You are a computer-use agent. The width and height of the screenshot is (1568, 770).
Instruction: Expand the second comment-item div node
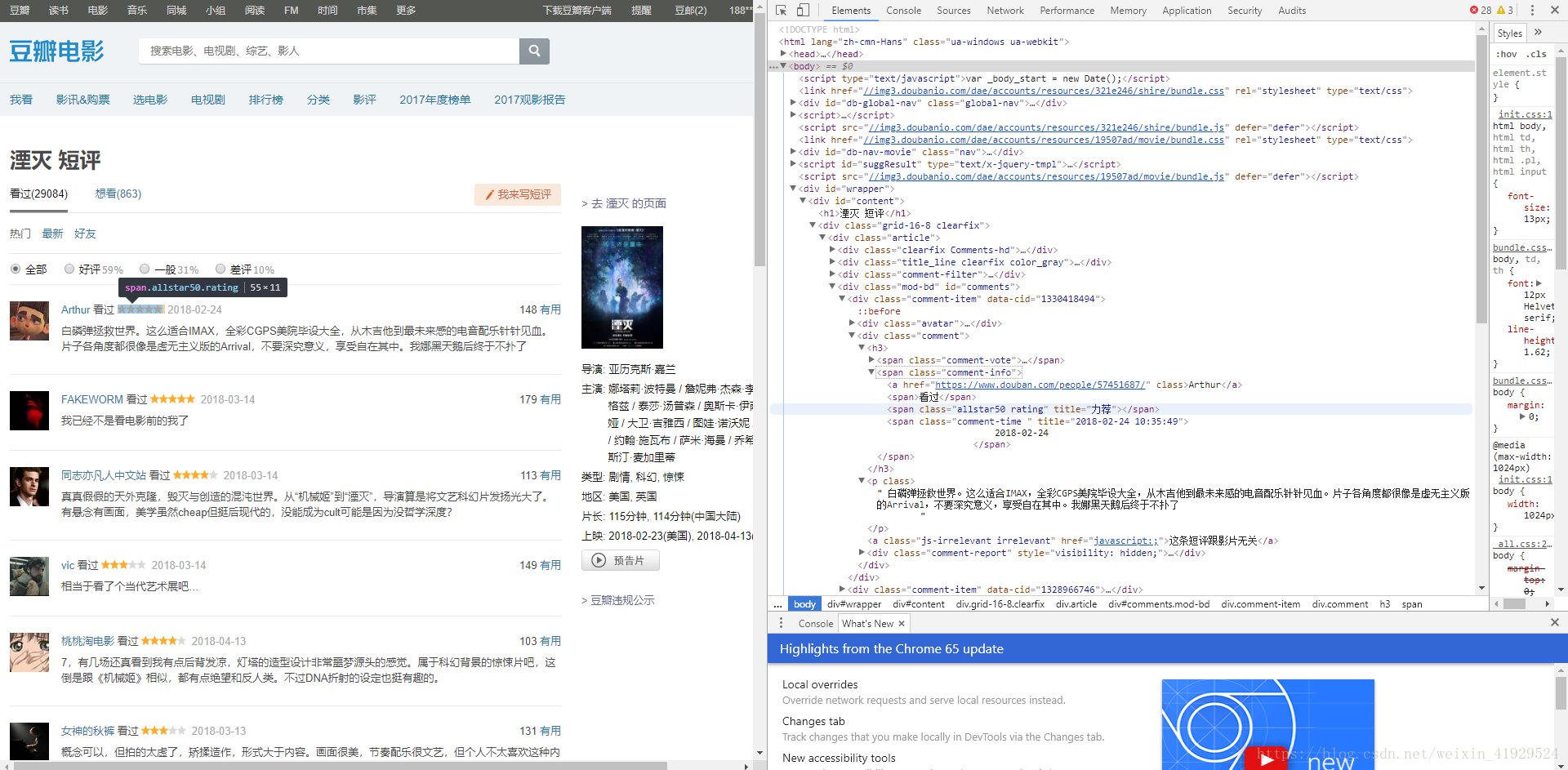pyautogui.click(x=843, y=590)
